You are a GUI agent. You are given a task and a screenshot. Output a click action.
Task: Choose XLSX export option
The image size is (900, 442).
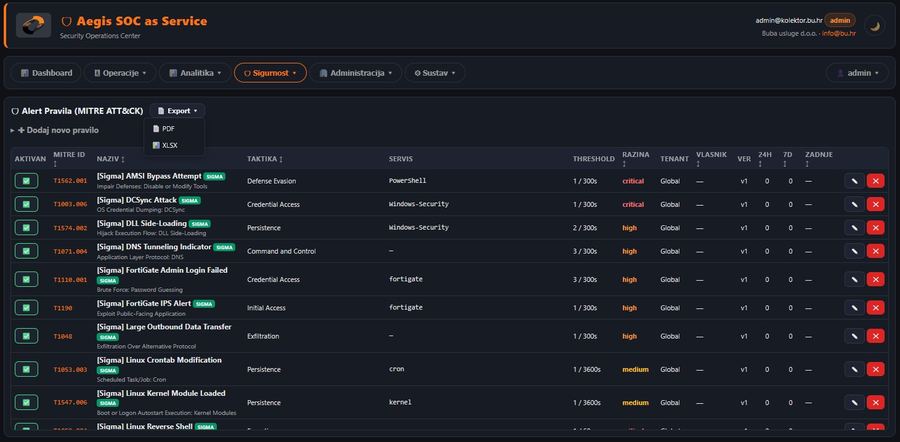(169, 146)
